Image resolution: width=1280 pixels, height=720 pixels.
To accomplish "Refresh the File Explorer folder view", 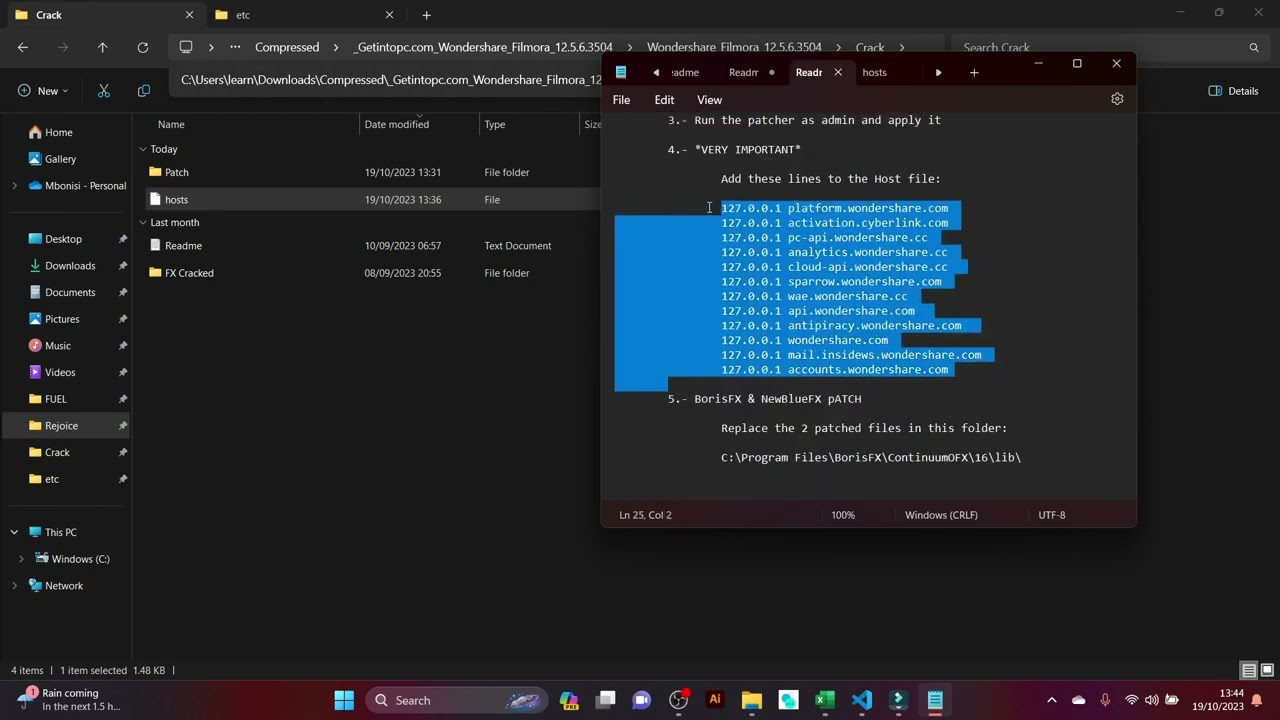I will (x=143, y=47).
